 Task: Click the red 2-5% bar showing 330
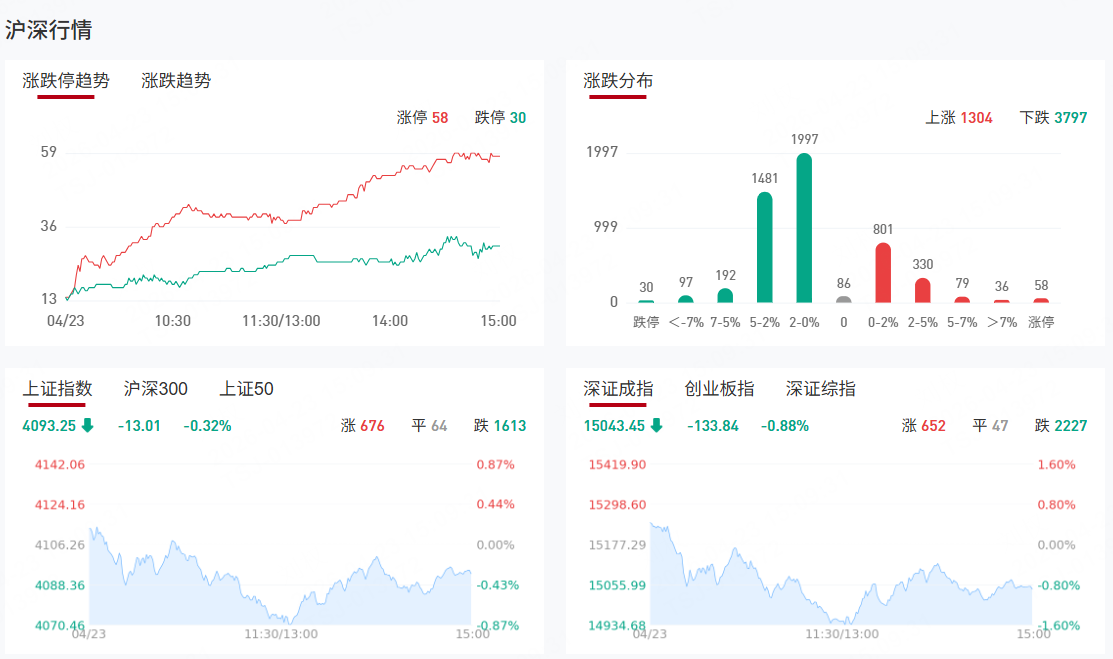pos(922,289)
